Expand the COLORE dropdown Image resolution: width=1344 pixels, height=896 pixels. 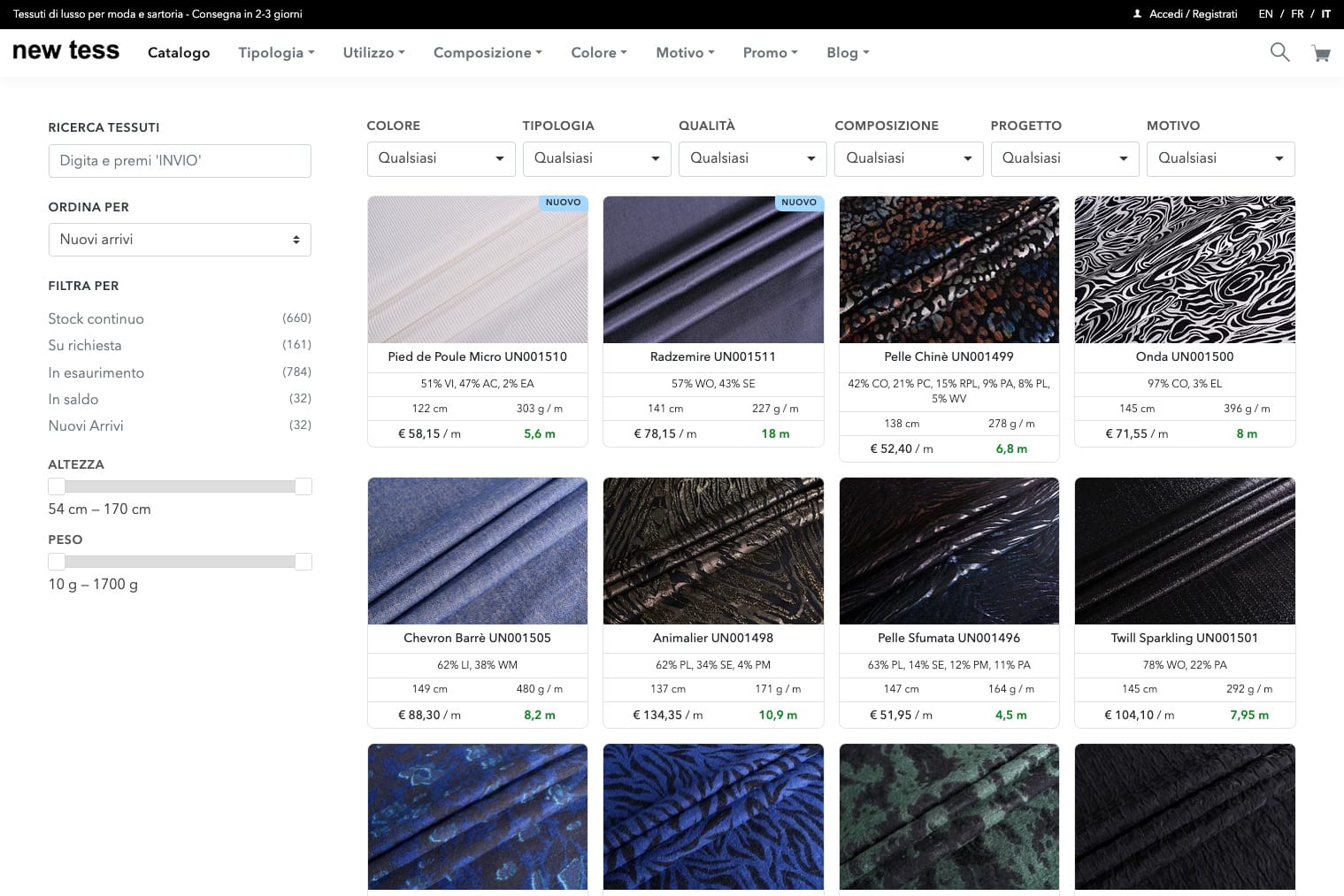point(441,158)
